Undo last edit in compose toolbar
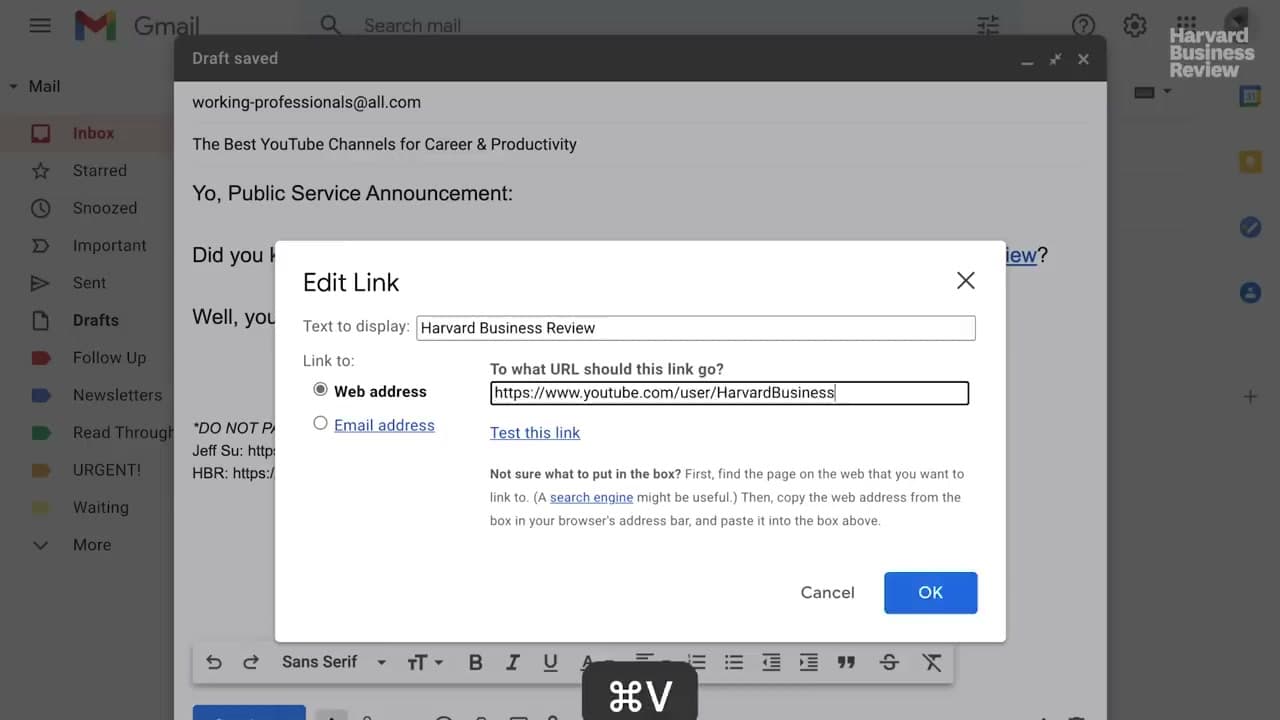1280x720 pixels. point(213,662)
